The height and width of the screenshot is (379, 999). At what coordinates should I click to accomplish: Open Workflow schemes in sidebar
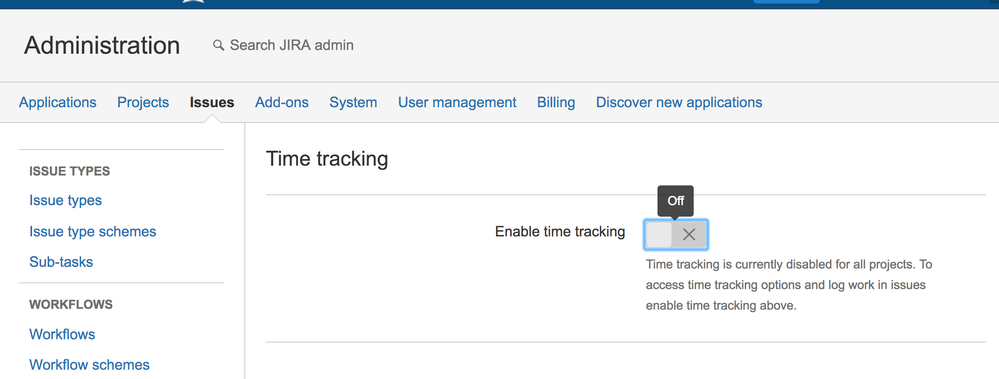[89, 364]
